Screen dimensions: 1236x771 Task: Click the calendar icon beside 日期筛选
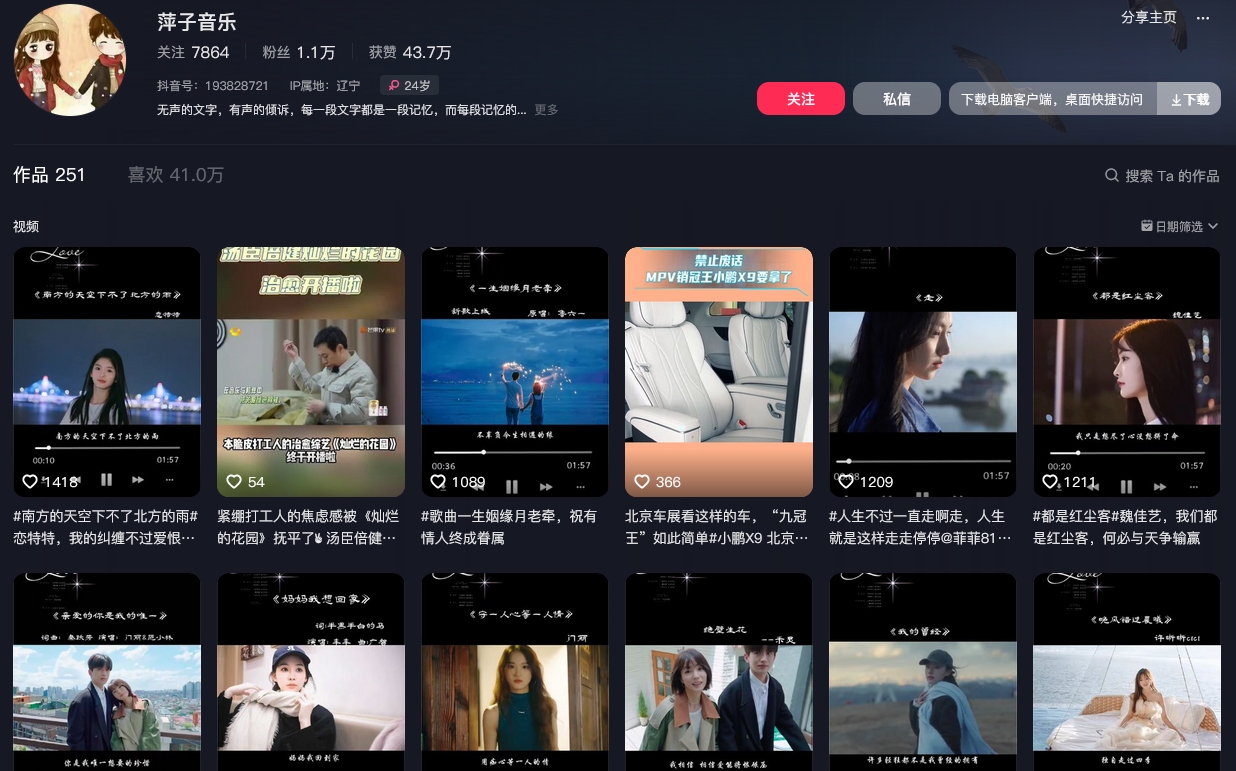pyautogui.click(x=1147, y=226)
